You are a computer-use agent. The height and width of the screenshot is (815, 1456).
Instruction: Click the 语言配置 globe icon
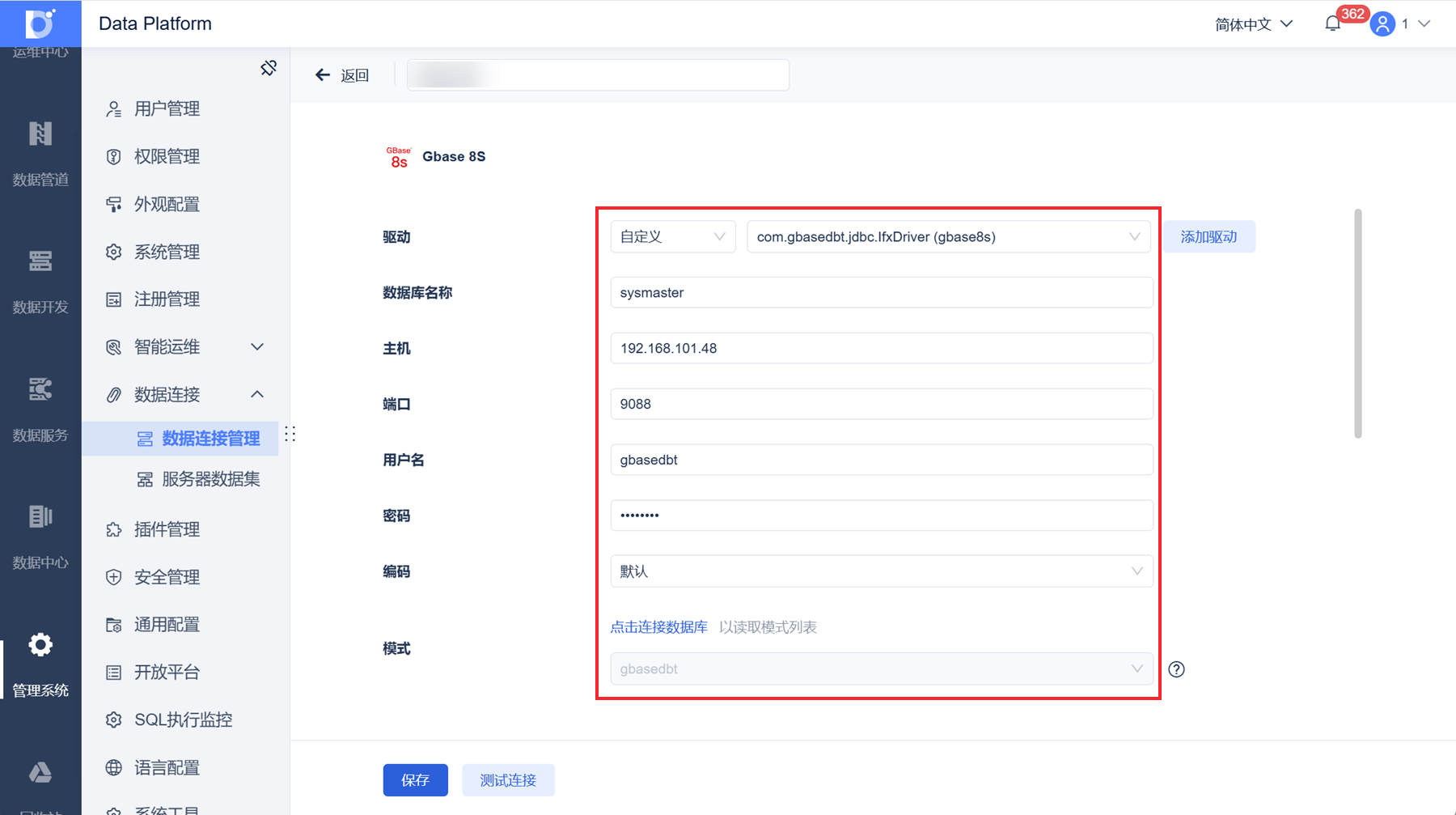point(114,768)
